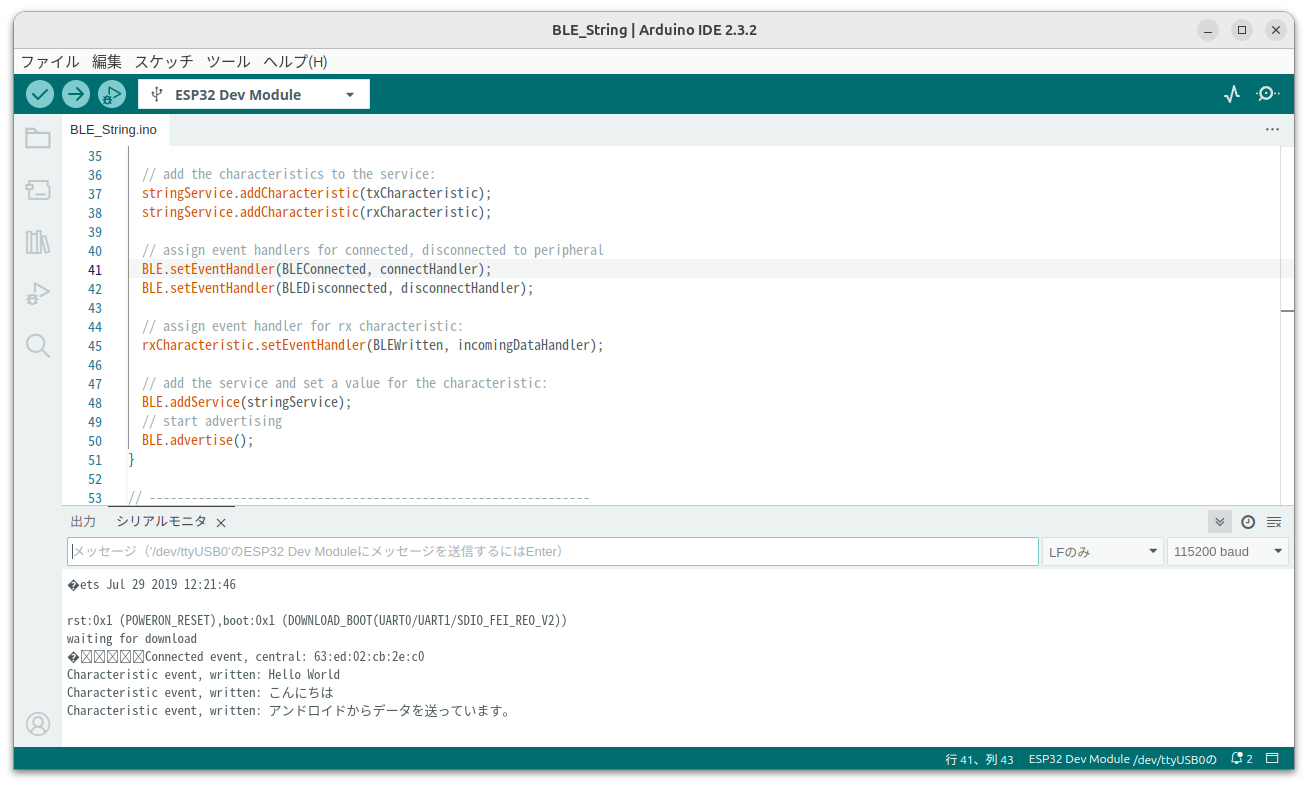
Task: Switch to the シリアルモニタ tab
Action: 161,522
